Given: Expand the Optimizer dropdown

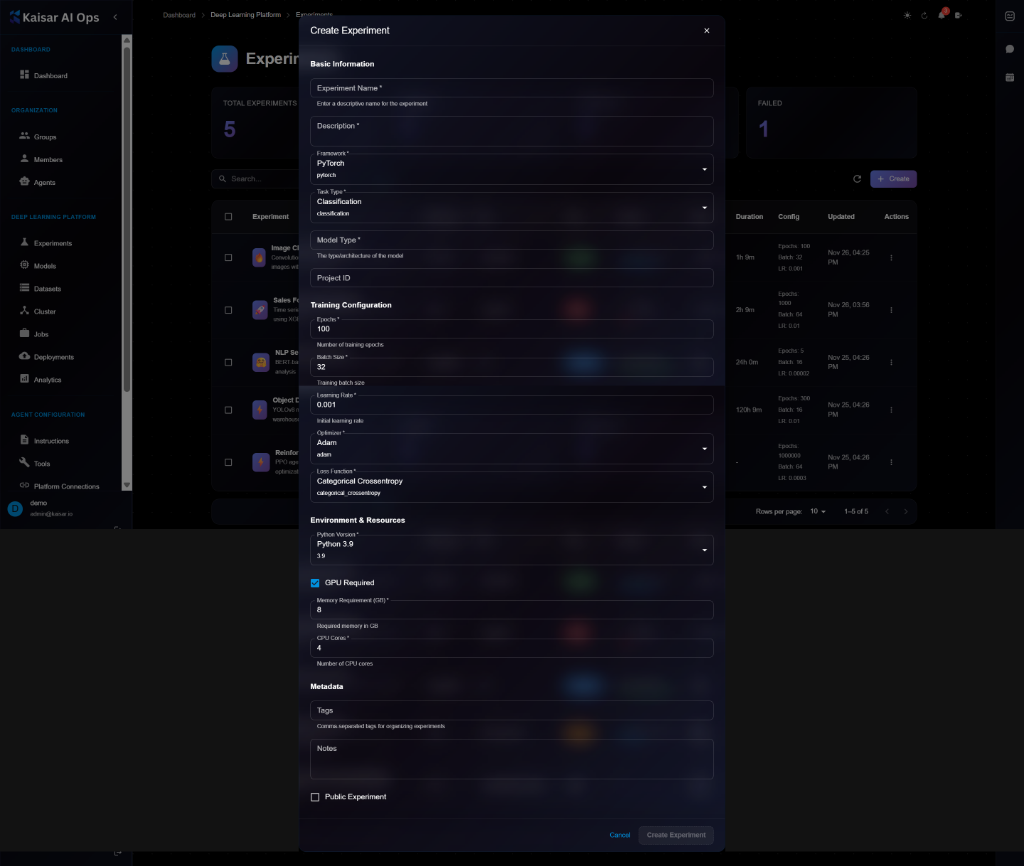Looking at the screenshot, I should coord(511,448).
